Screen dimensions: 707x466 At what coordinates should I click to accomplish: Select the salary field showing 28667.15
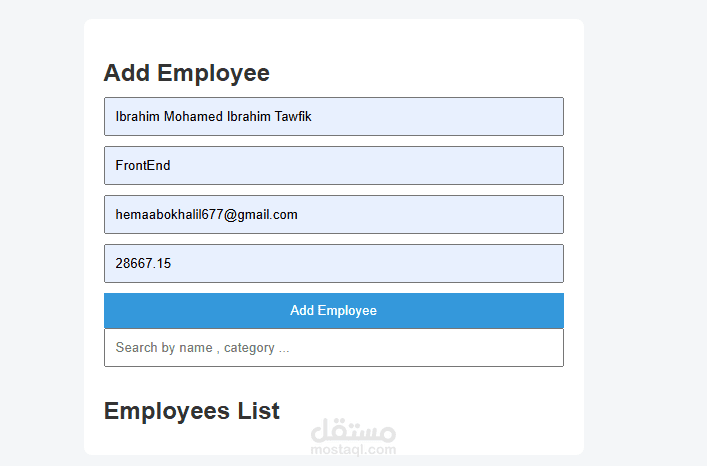333,263
